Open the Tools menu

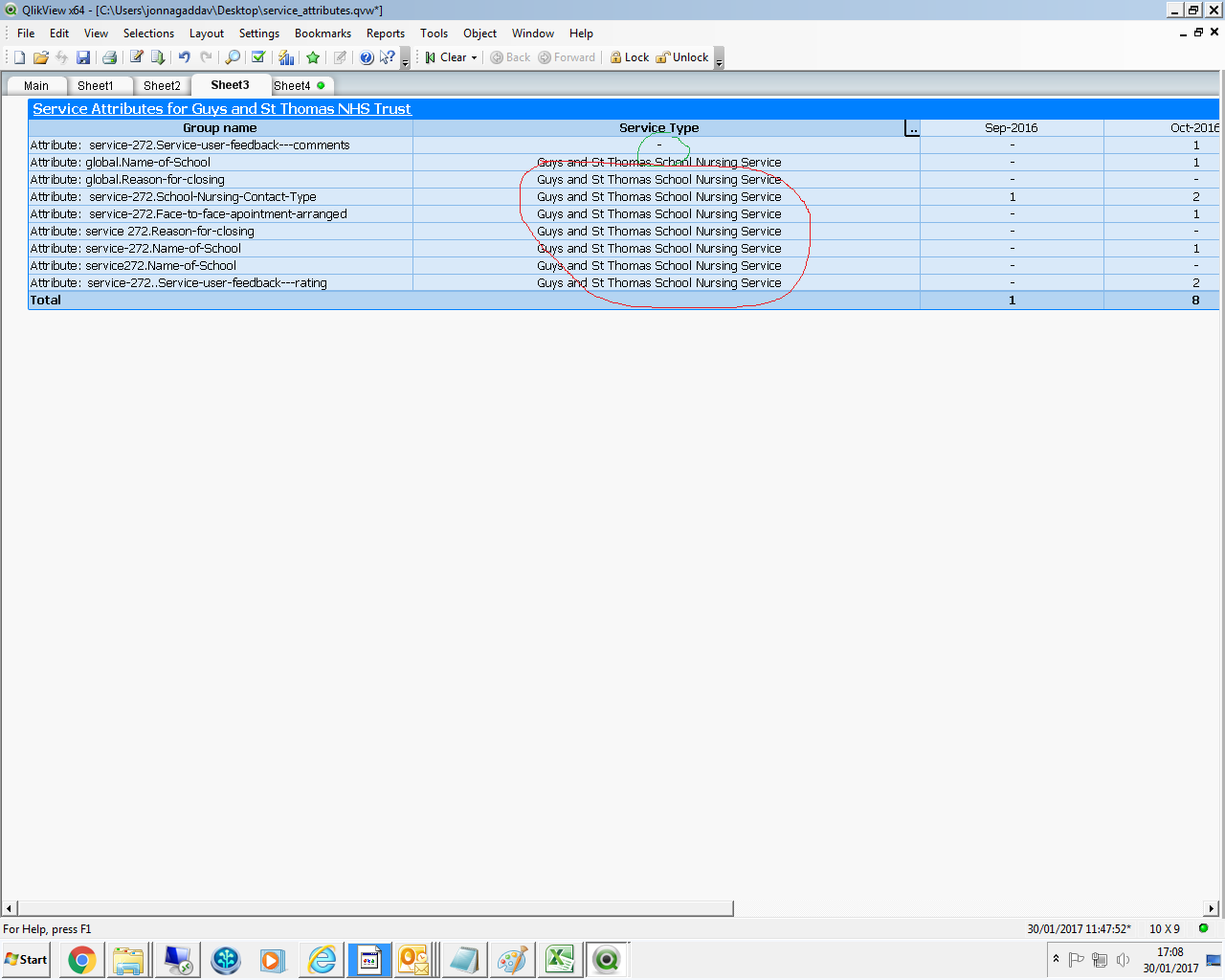(x=434, y=33)
